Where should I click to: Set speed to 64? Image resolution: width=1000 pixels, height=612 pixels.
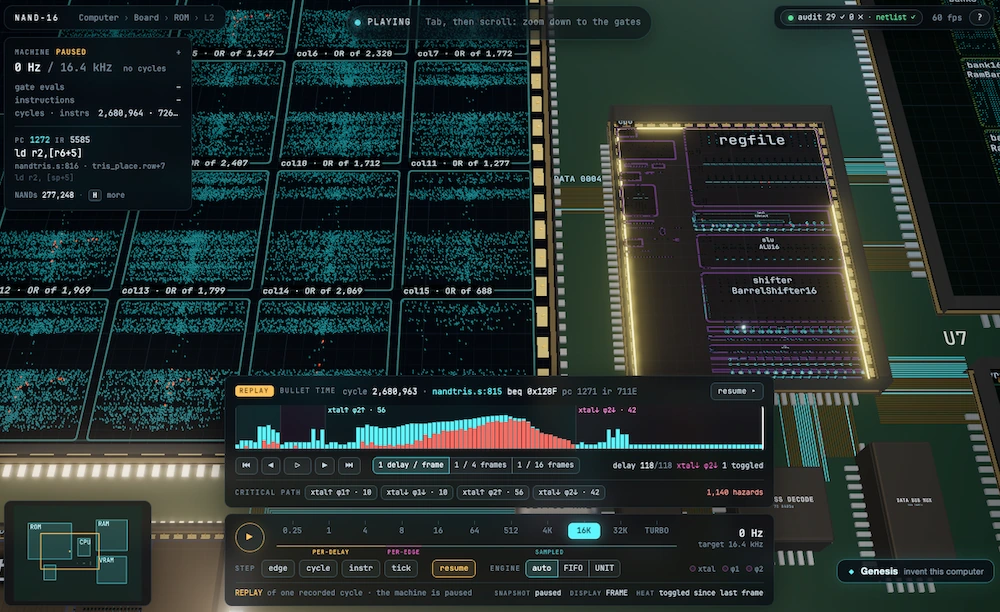pyautogui.click(x=474, y=530)
